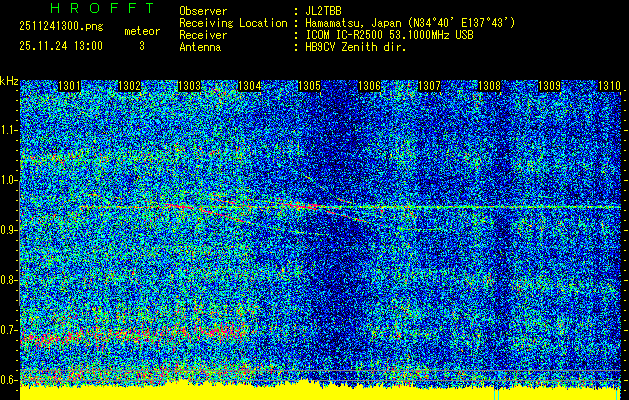Click the meteor count label
Screen dimensions: 629x400
click(141, 32)
